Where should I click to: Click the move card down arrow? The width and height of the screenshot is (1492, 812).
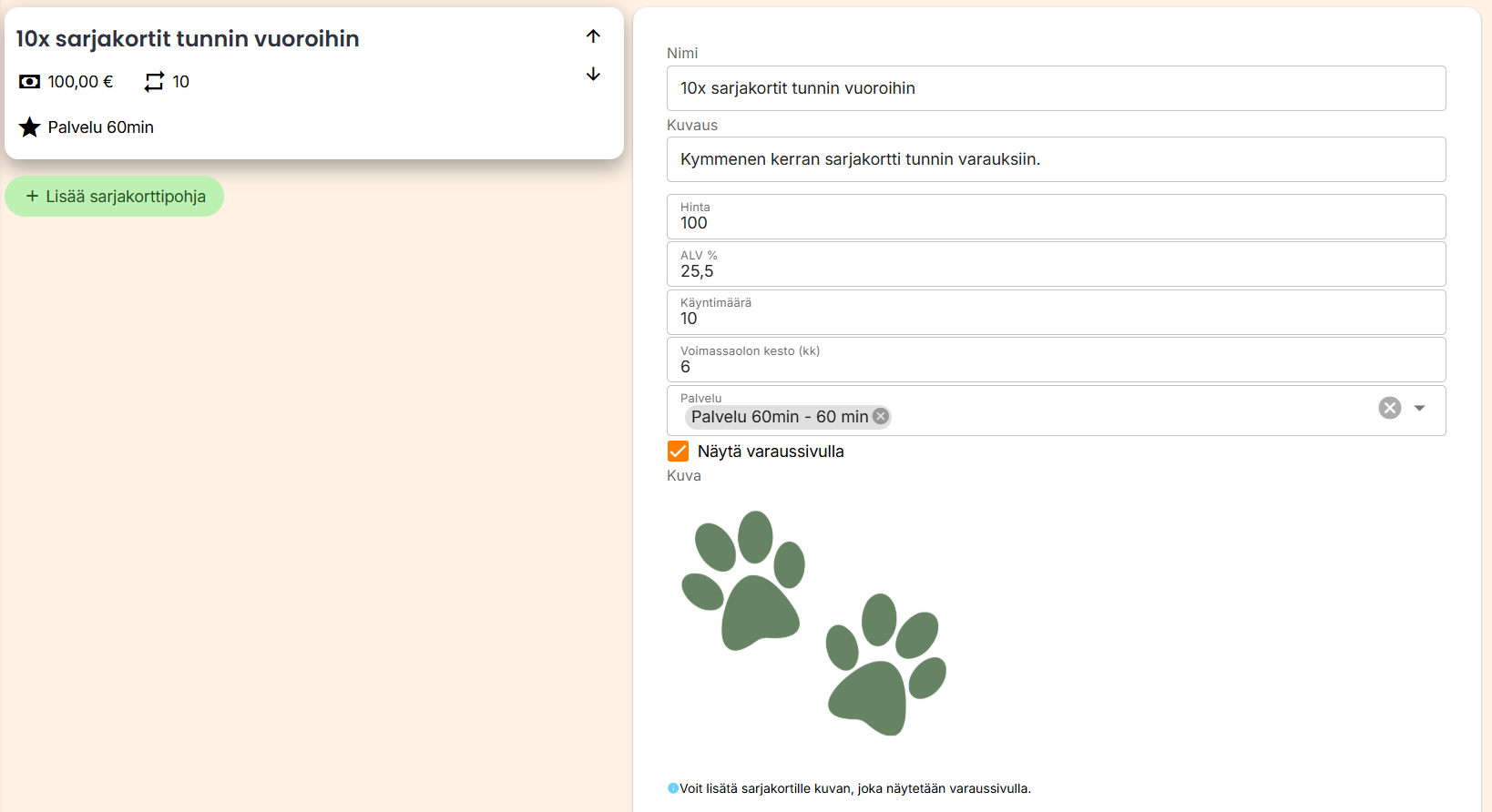coord(593,74)
